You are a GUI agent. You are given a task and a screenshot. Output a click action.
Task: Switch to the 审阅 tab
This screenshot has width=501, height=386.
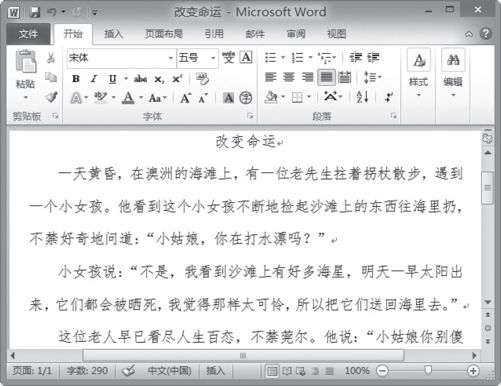click(296, 34)
